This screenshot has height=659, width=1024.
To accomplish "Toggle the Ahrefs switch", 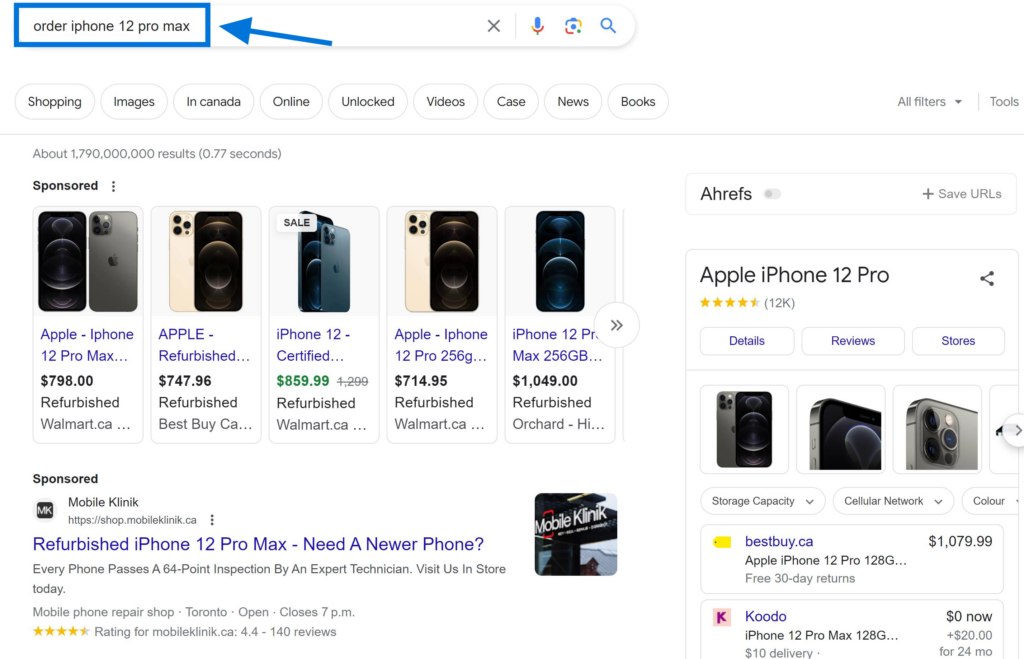I will [x=772, y=194].
